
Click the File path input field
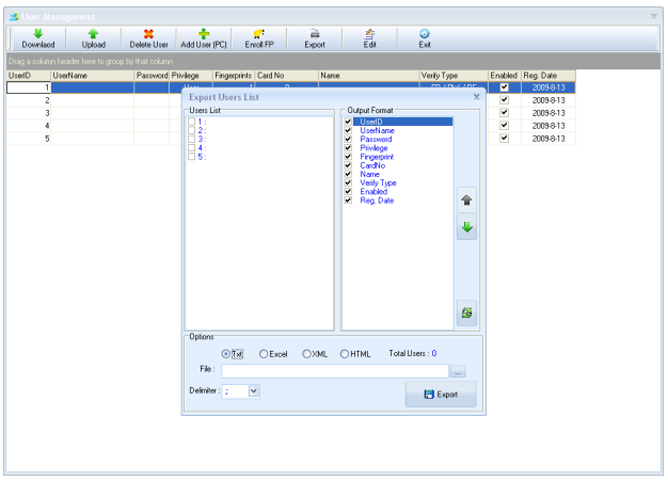coord(335,371)
